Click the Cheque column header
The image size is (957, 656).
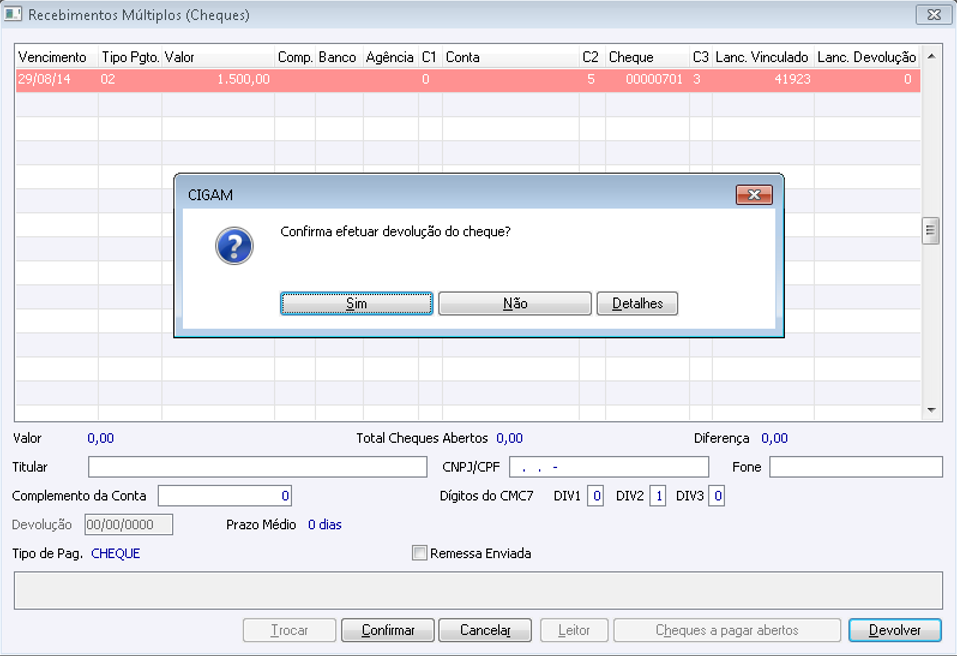[x=648, y=57]
